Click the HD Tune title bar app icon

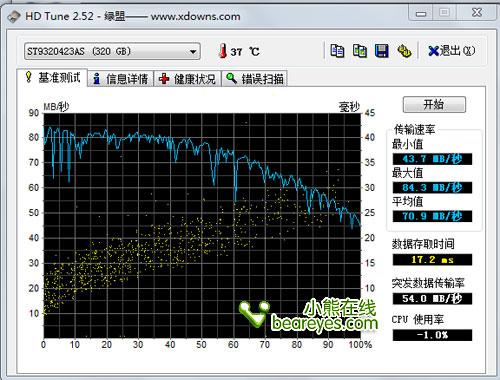tap(14, 16)
